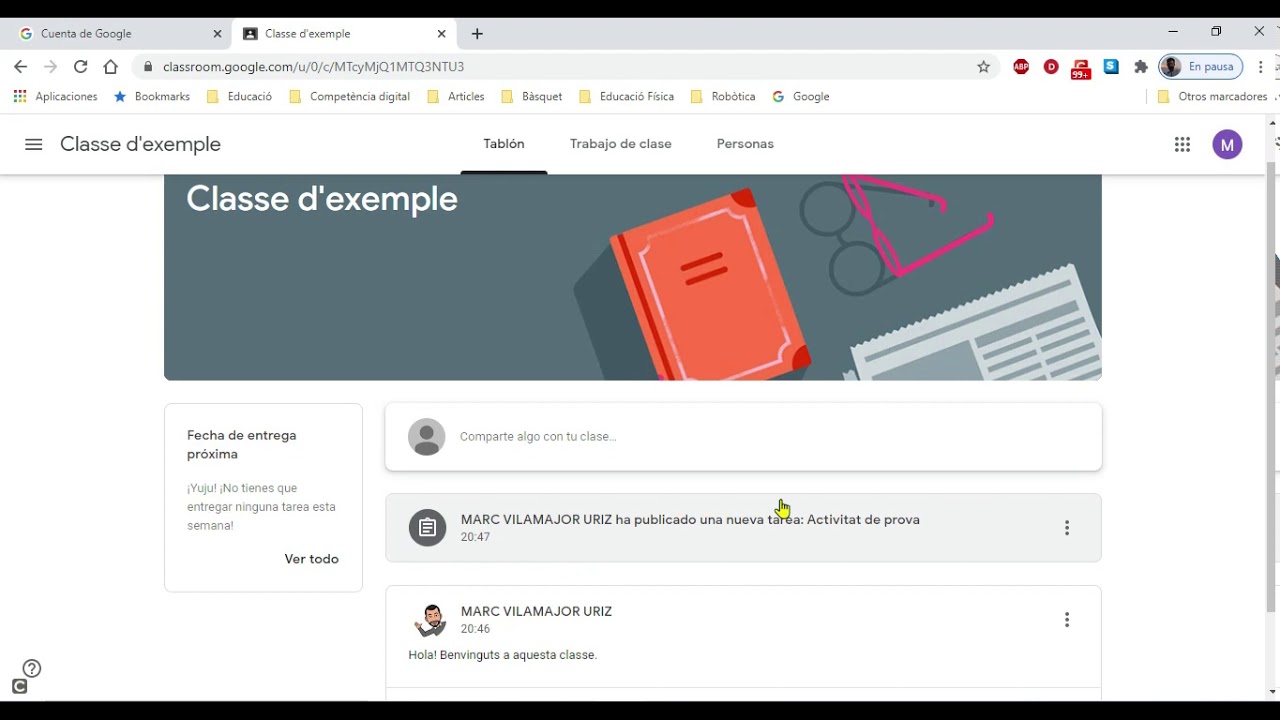Reload the Classroom page
Screen dimensions: 1280x720
(x=81, y=67)
